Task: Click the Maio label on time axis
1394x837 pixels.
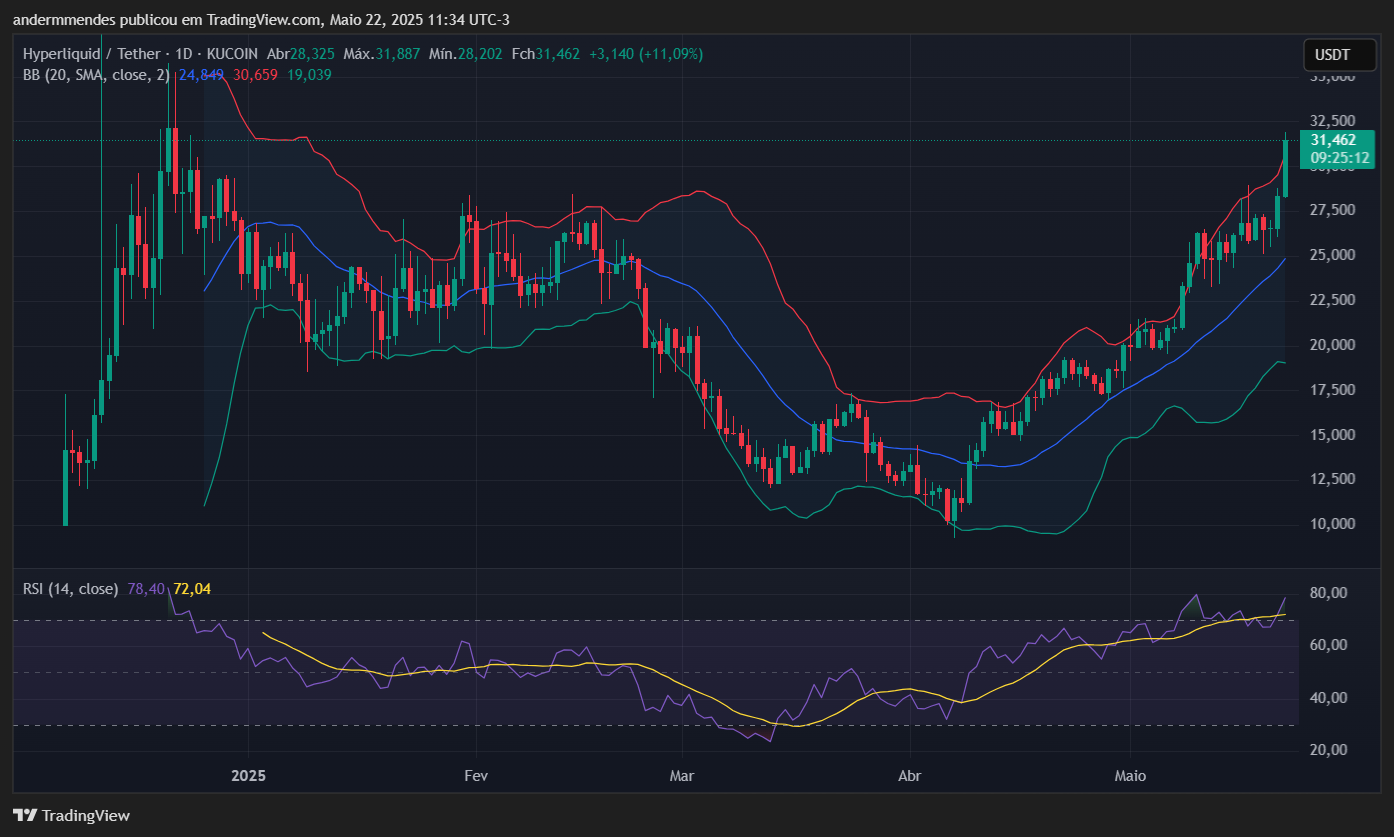Action: [1132, 776]
